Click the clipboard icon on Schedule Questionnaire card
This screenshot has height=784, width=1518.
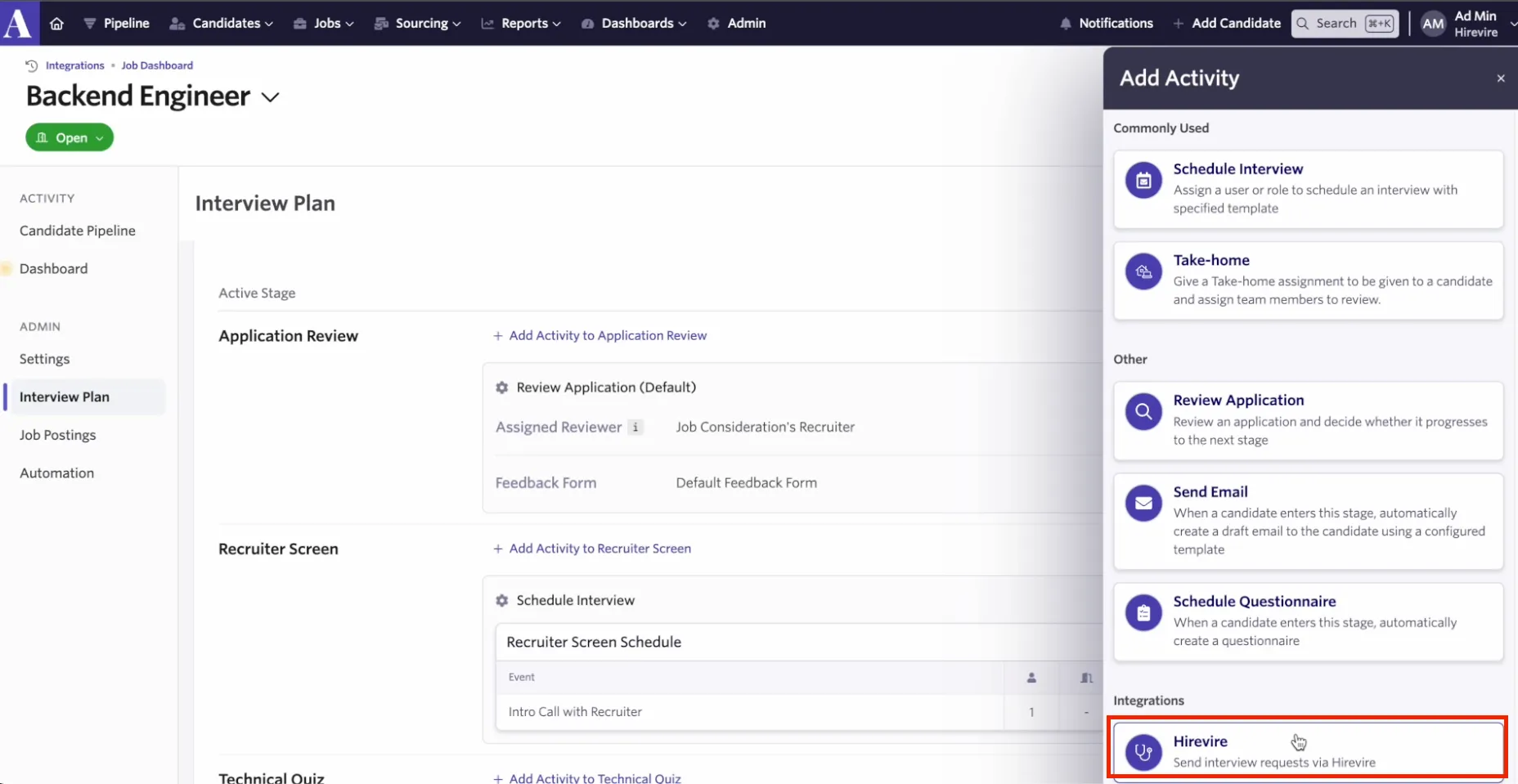pyautogui.click(x=1143, y=612)
